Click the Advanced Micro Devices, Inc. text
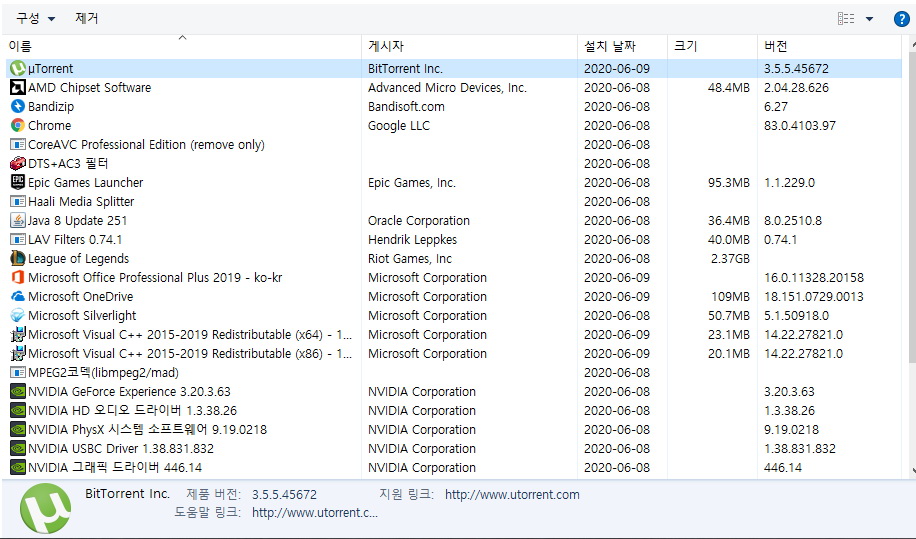 click(447, 88)
